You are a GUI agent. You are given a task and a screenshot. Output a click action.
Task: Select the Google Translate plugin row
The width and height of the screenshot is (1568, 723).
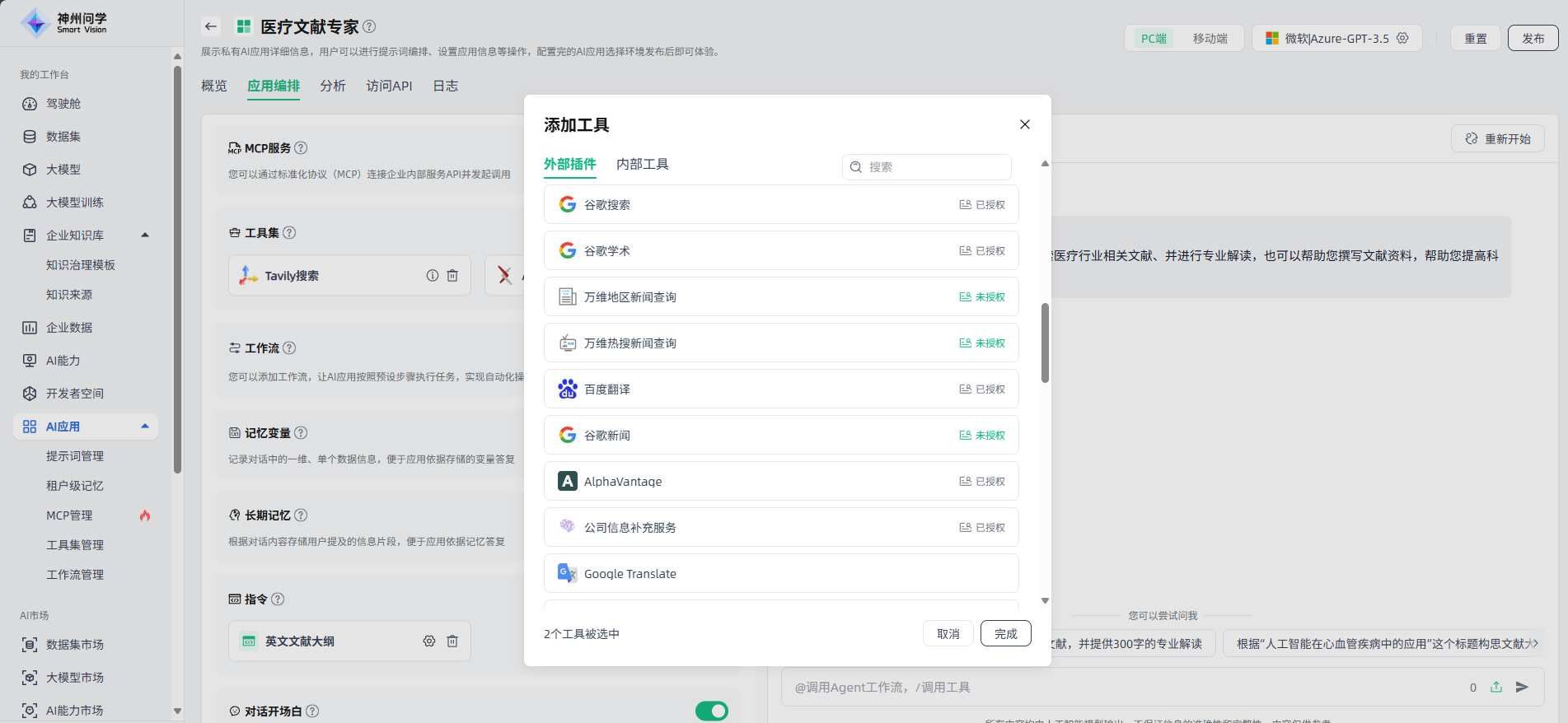coord(781,573)
